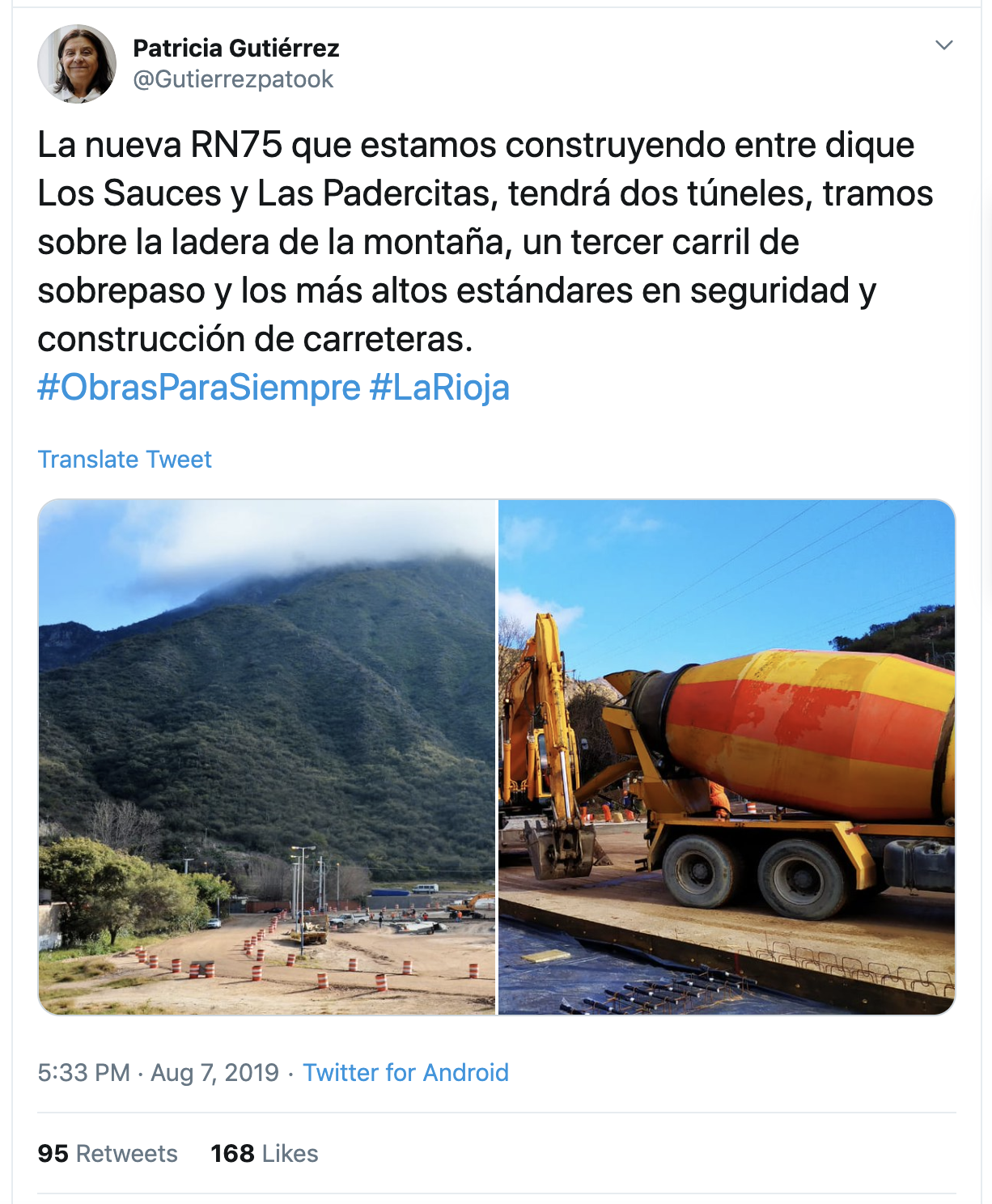View the 168 Likes list

coord(265,1154)
